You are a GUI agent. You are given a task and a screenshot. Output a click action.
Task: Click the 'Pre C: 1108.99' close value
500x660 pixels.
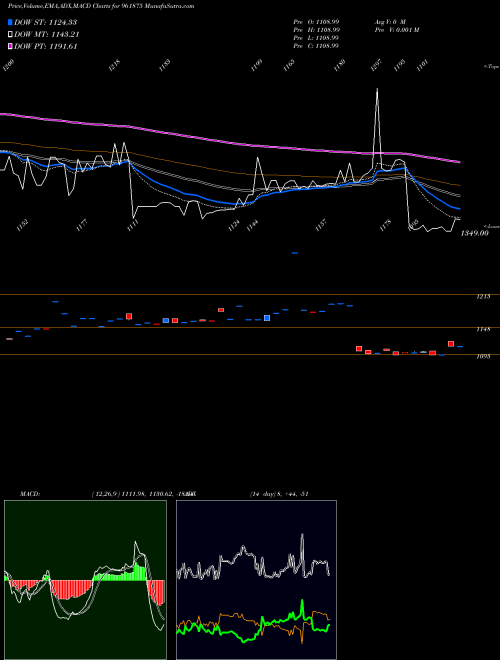316,46
